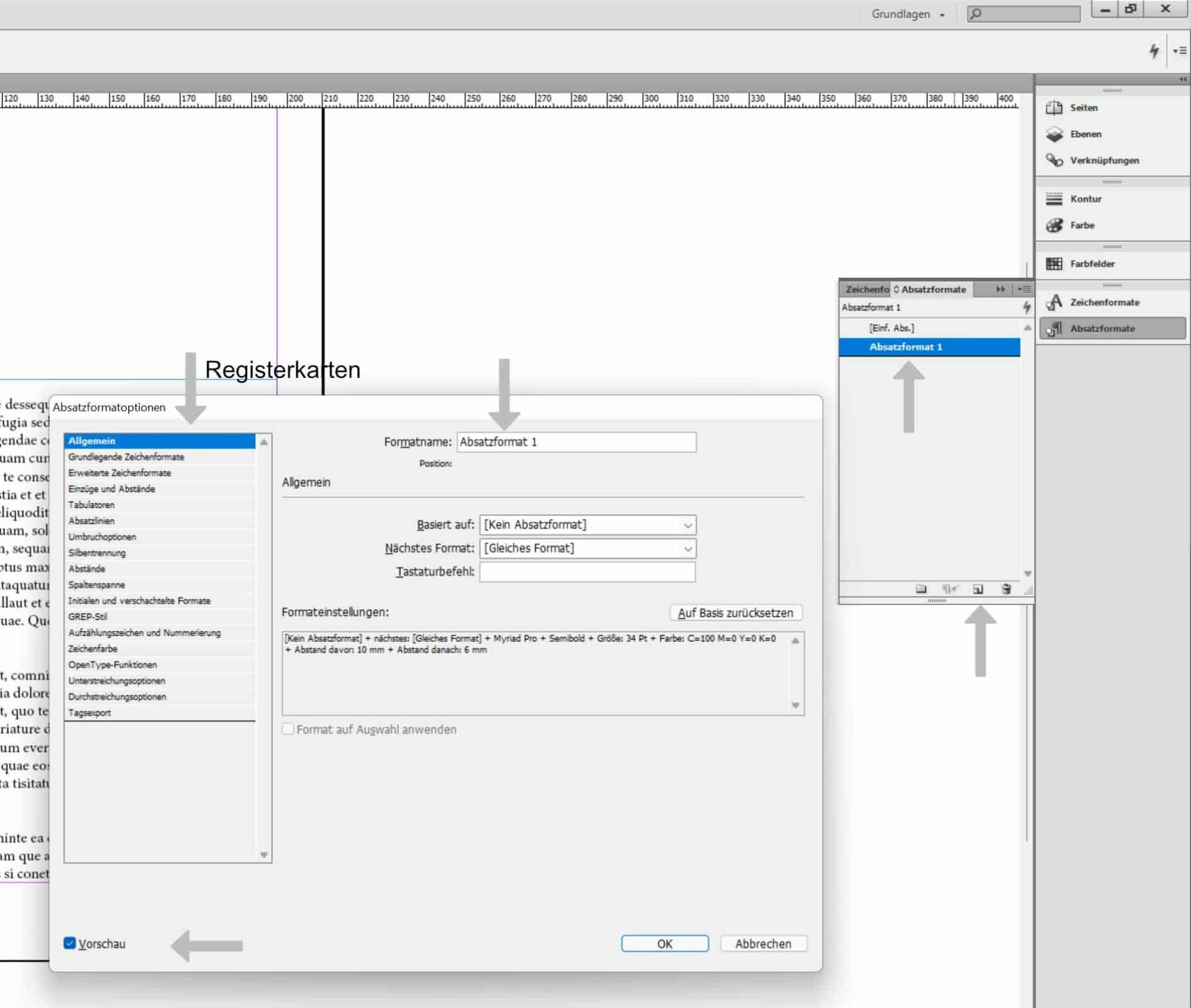Open the Silbentrennung category
Image resolution: width=1191 pixels, height=1008 pixels.
(x=159, y=553)
